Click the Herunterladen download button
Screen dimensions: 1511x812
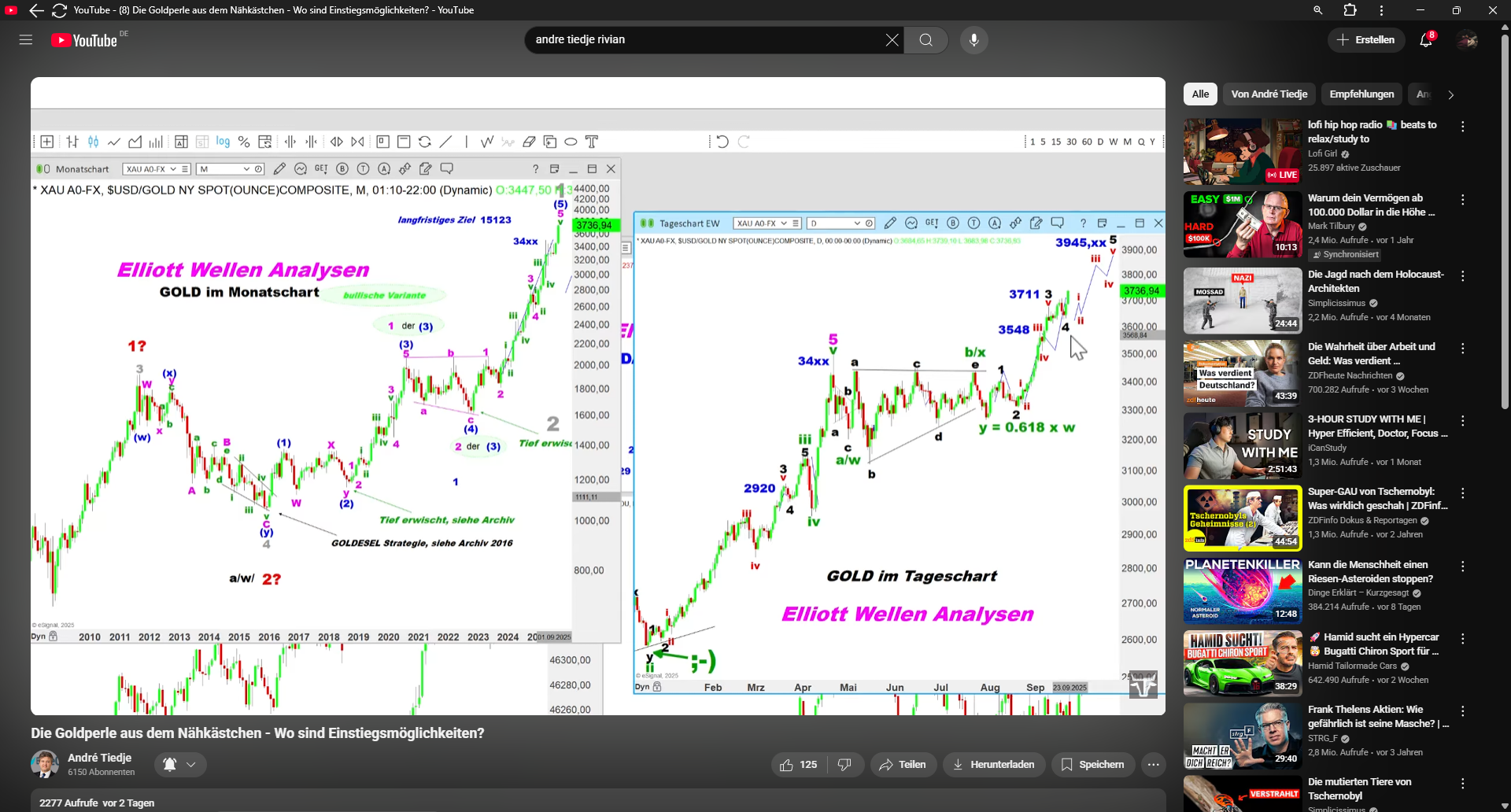pyautogui.click(x=993, y=765)
